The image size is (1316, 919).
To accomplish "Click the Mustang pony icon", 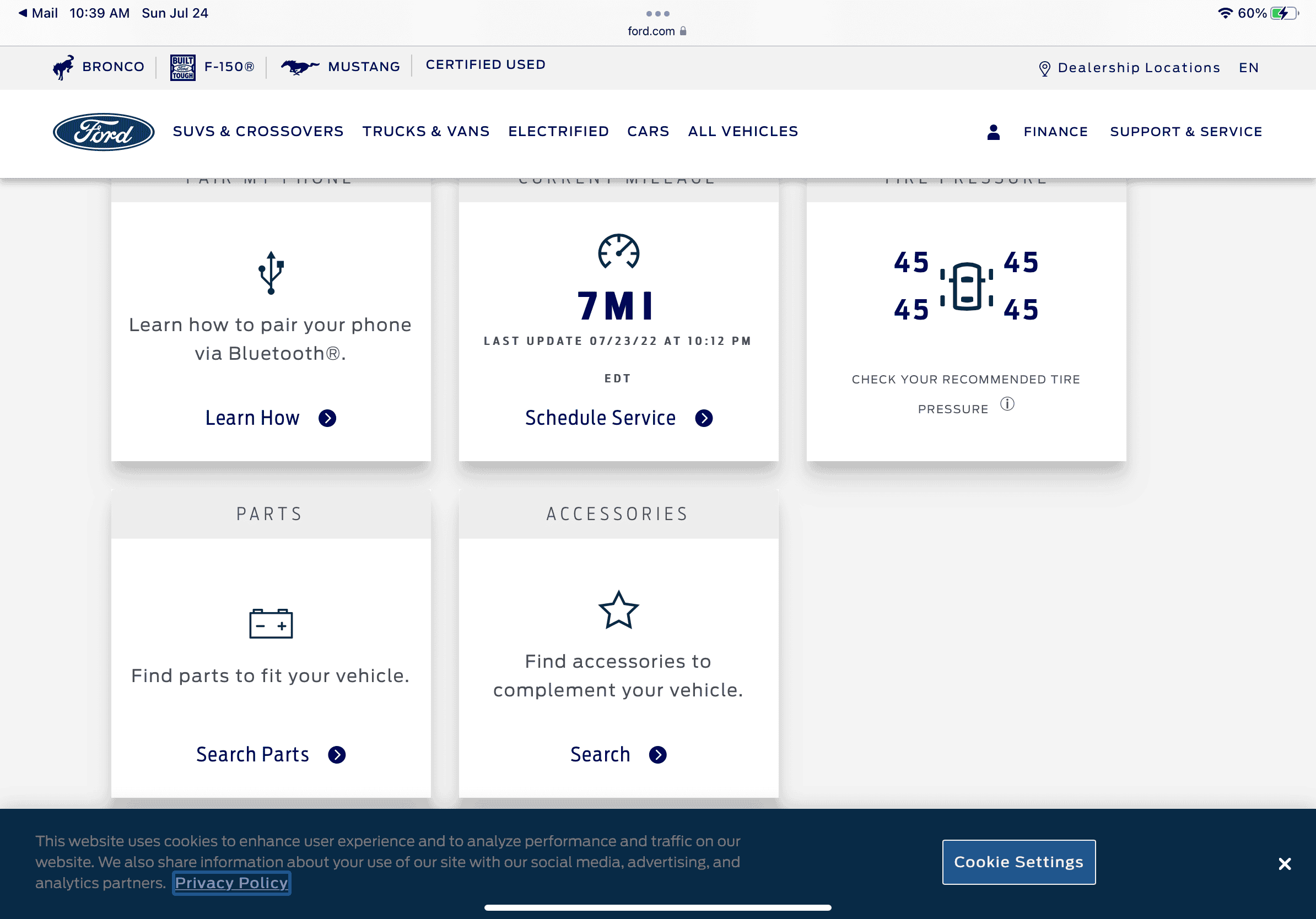I will coord(299,67).
